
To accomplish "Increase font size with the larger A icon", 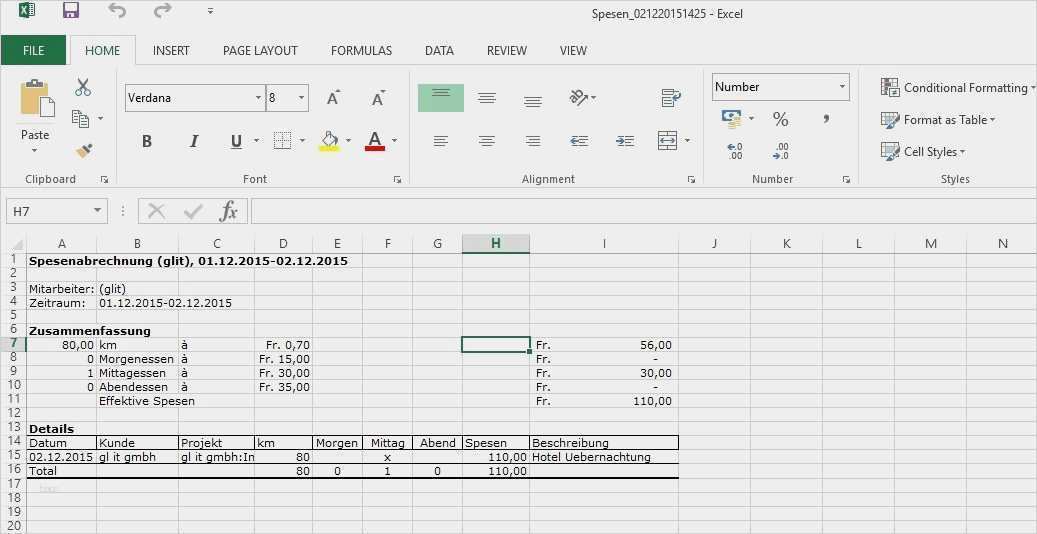I will click(x=333, y=98).
